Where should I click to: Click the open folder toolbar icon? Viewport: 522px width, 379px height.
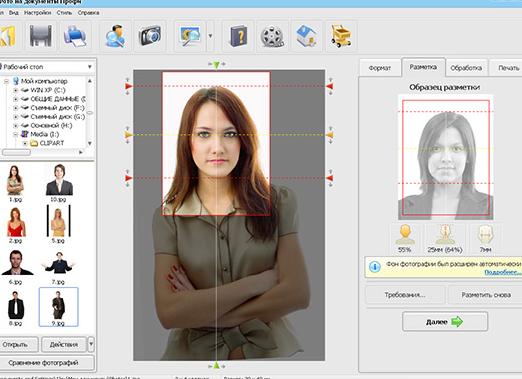click(x=7, y=36)
